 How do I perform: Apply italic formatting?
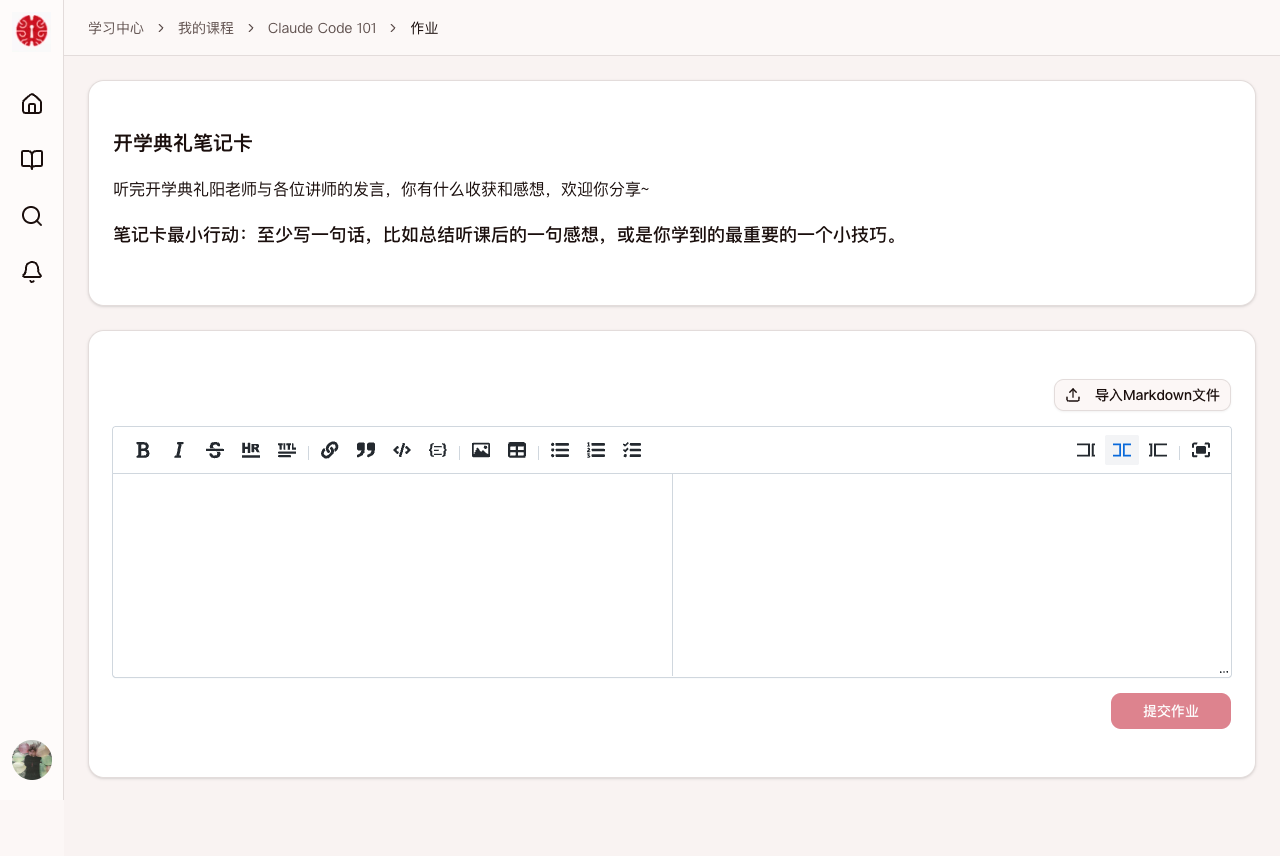tap(178, 450)
